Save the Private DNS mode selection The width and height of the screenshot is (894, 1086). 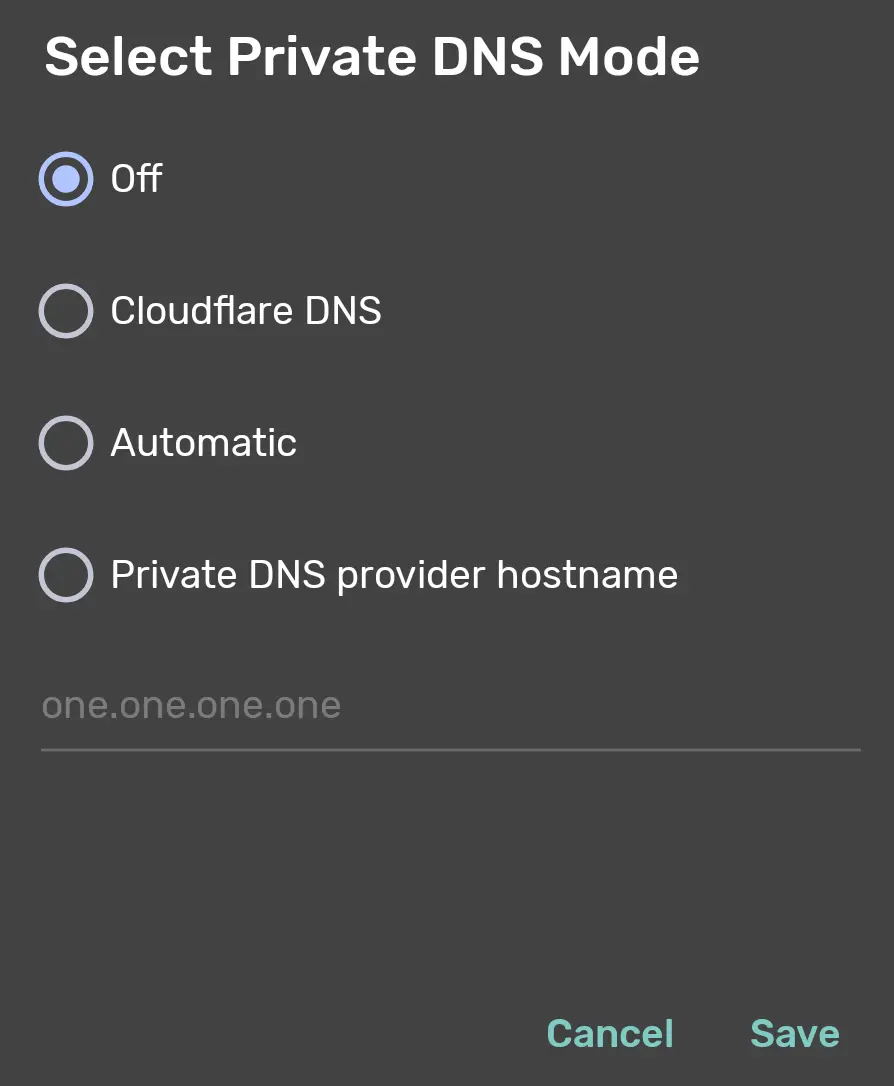coord(795,1033)
